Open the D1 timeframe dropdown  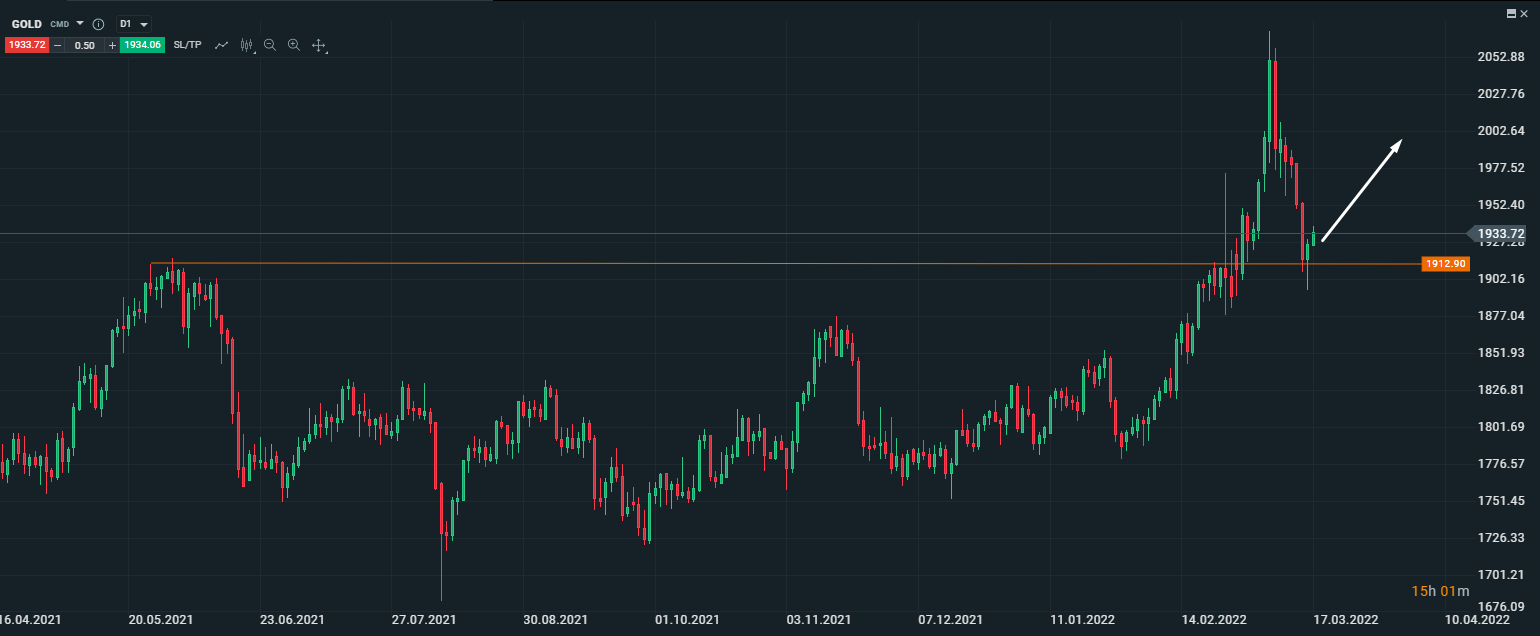[134, 24]
